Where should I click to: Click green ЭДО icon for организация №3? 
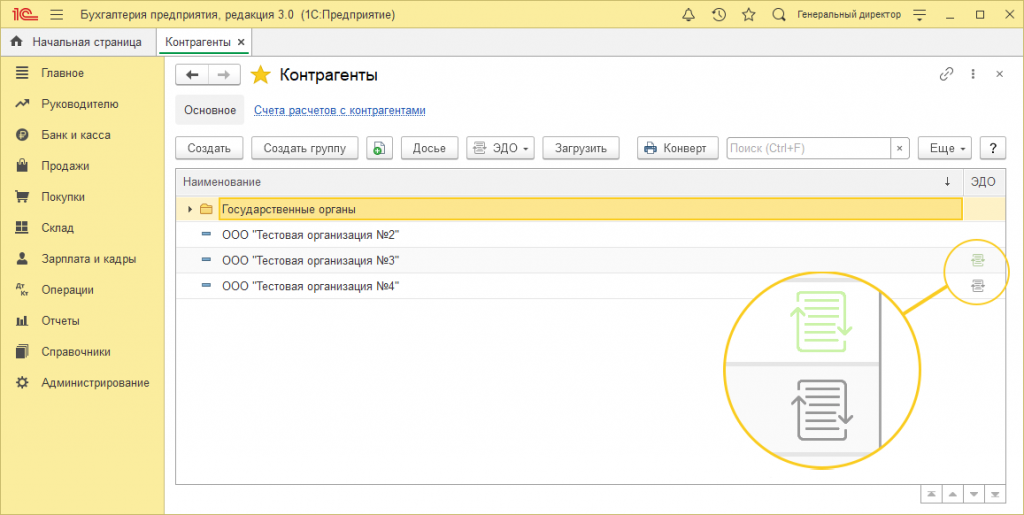coord(978,260)
